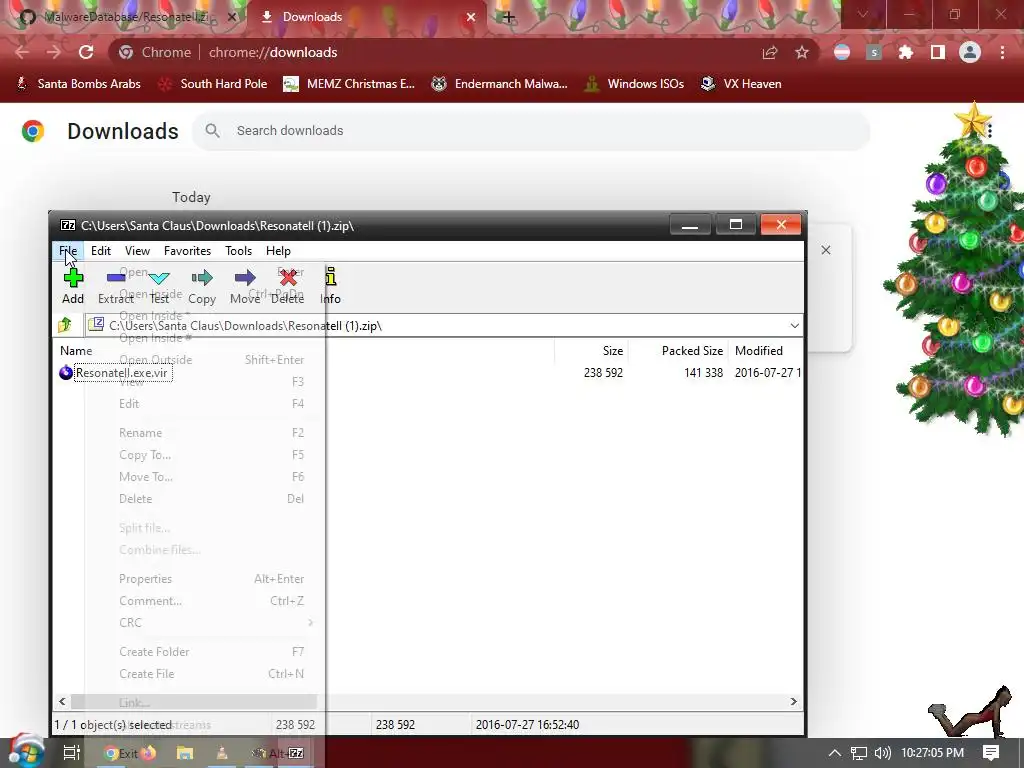This screenshot has height=768, width=1024.
Task: Reload the Chrome page
Action: pos(86,52)
